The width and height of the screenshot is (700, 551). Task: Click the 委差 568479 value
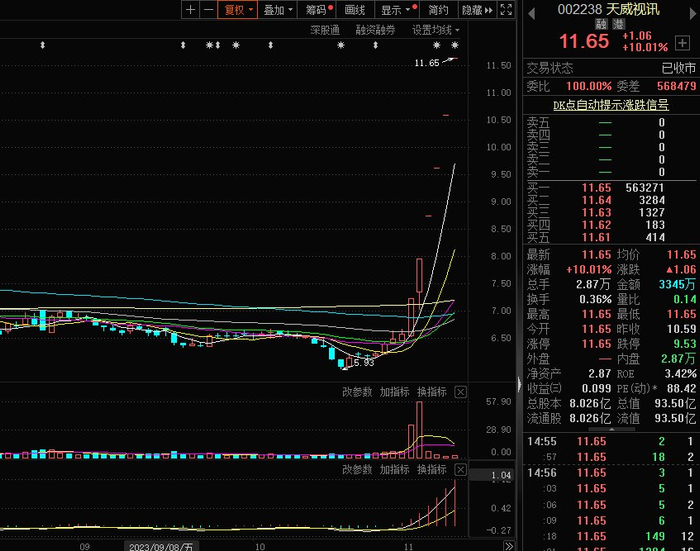(x=676, y=86)
